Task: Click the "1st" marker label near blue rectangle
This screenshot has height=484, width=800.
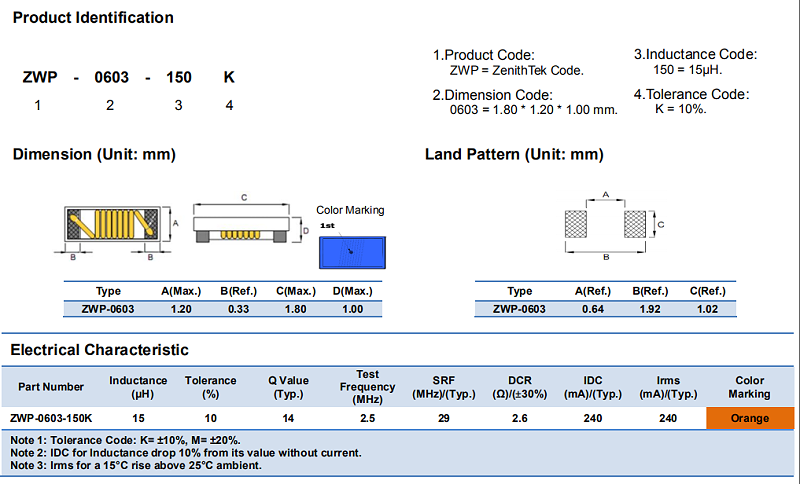Action: pos(327,225)
